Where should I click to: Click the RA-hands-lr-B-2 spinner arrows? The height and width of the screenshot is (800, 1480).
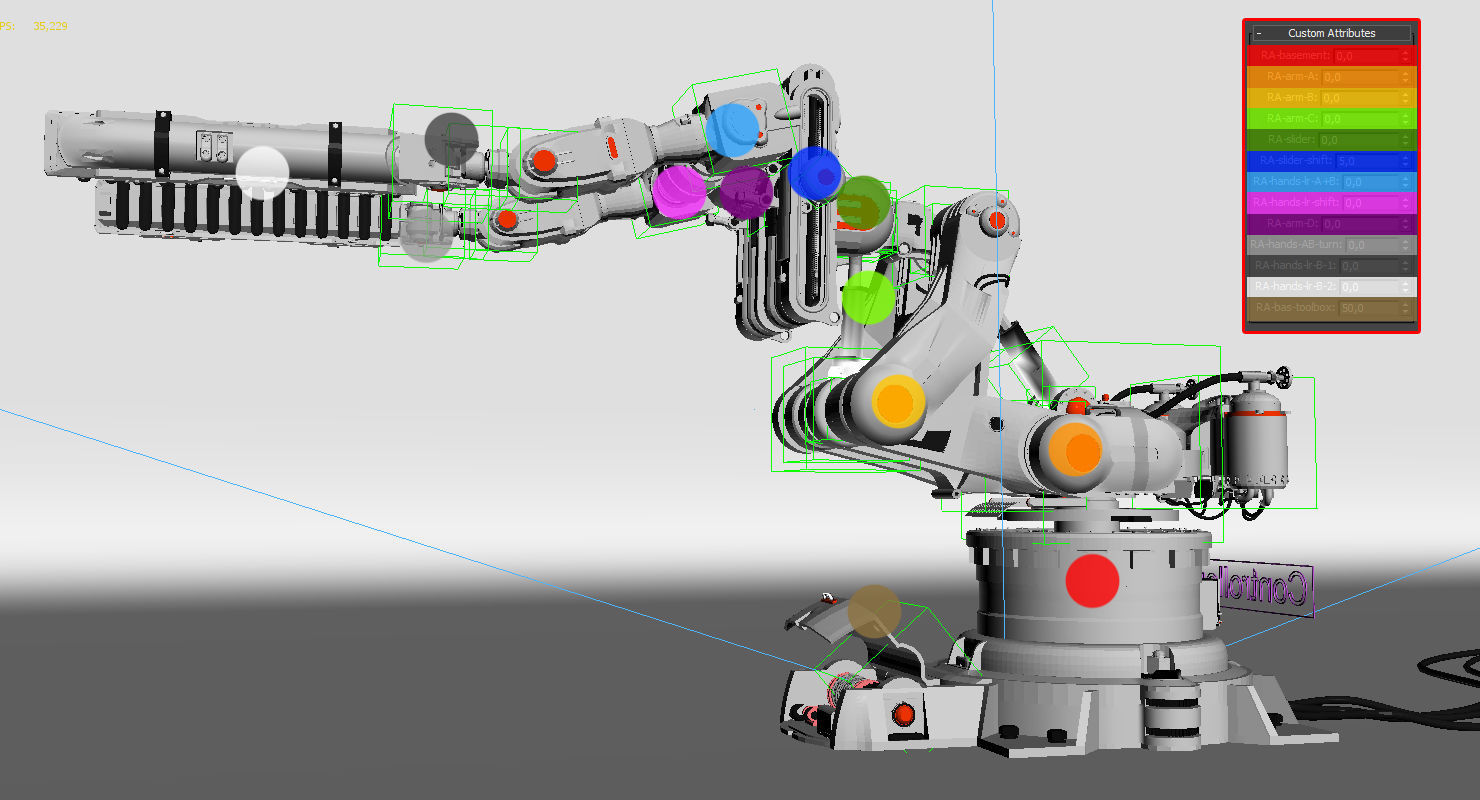coord(1405,287)
